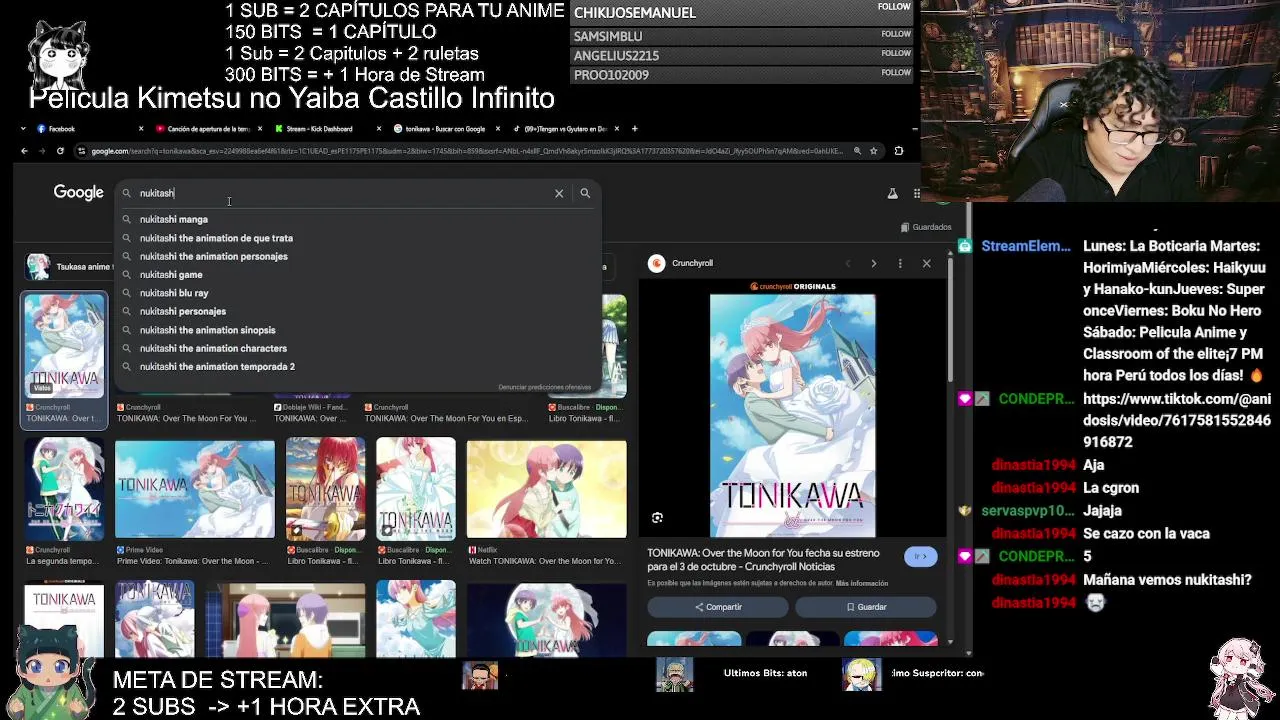This screenshot has height=720, width=1280.
Task: Click the search magnifier button in search box
Action: click(585, 193)
